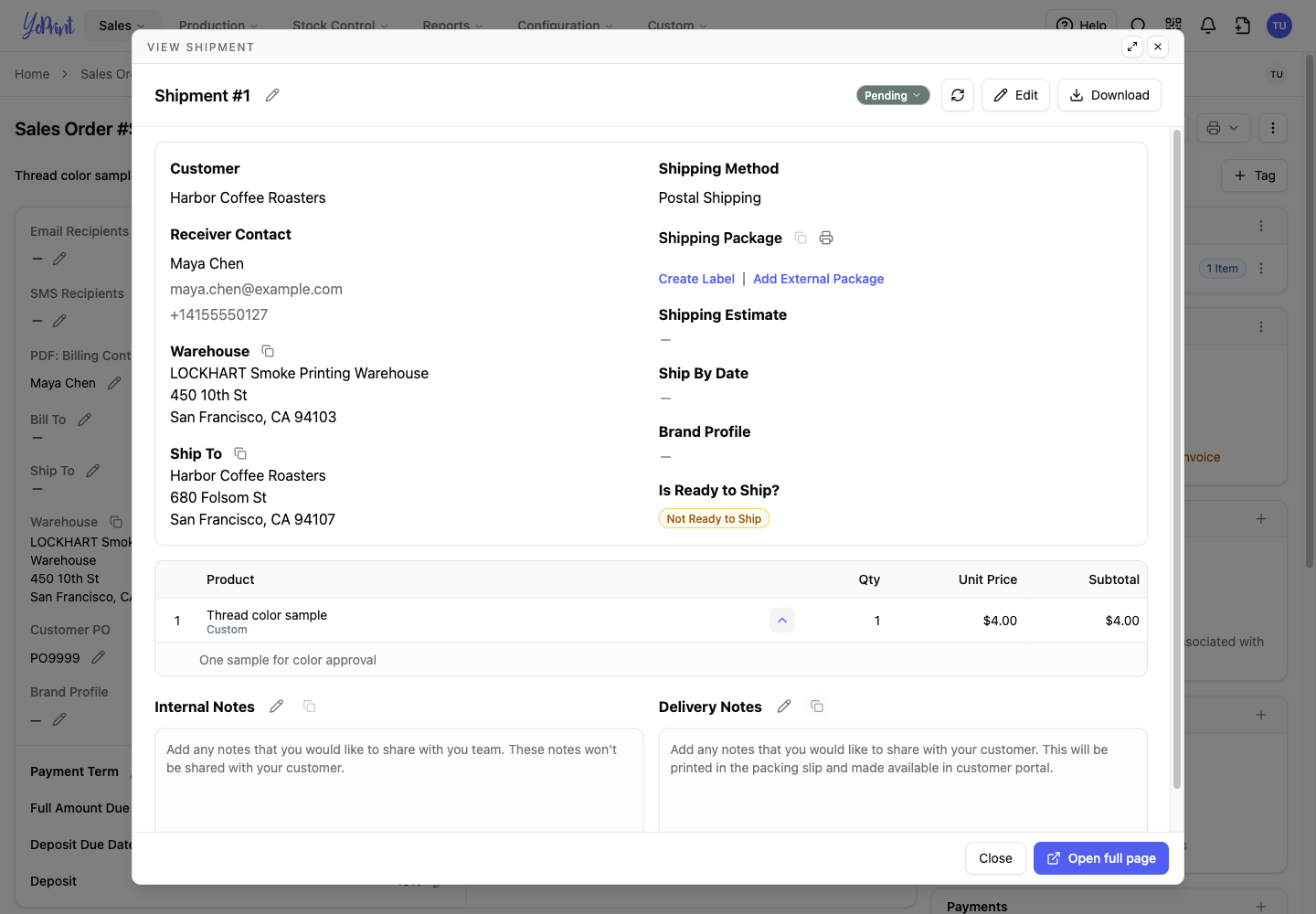Screen dimensions: 1316x914
Task: Edit Bill To pencil in background page
Action: [84, 420]
